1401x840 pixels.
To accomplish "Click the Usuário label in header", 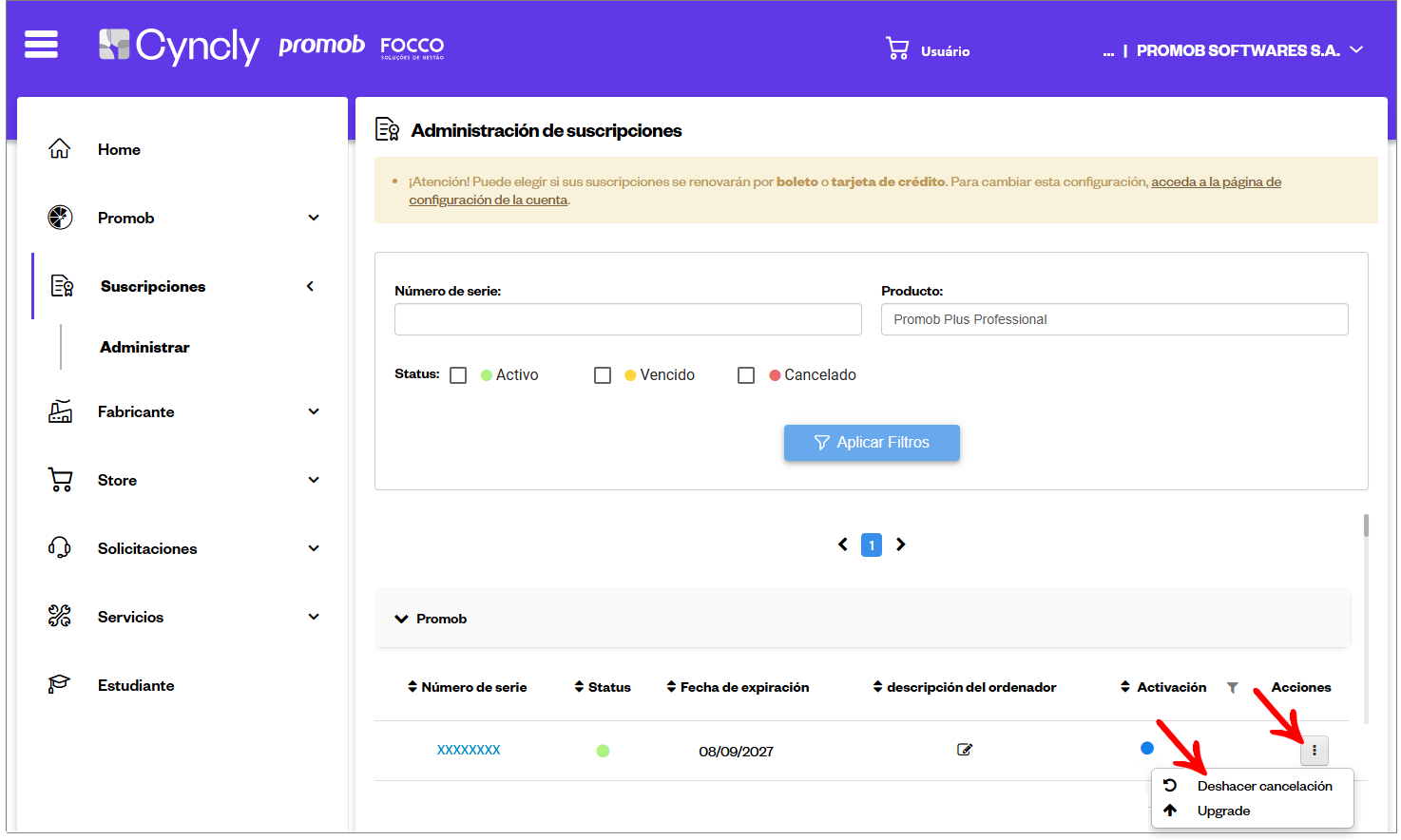I will tap(945, 51).
